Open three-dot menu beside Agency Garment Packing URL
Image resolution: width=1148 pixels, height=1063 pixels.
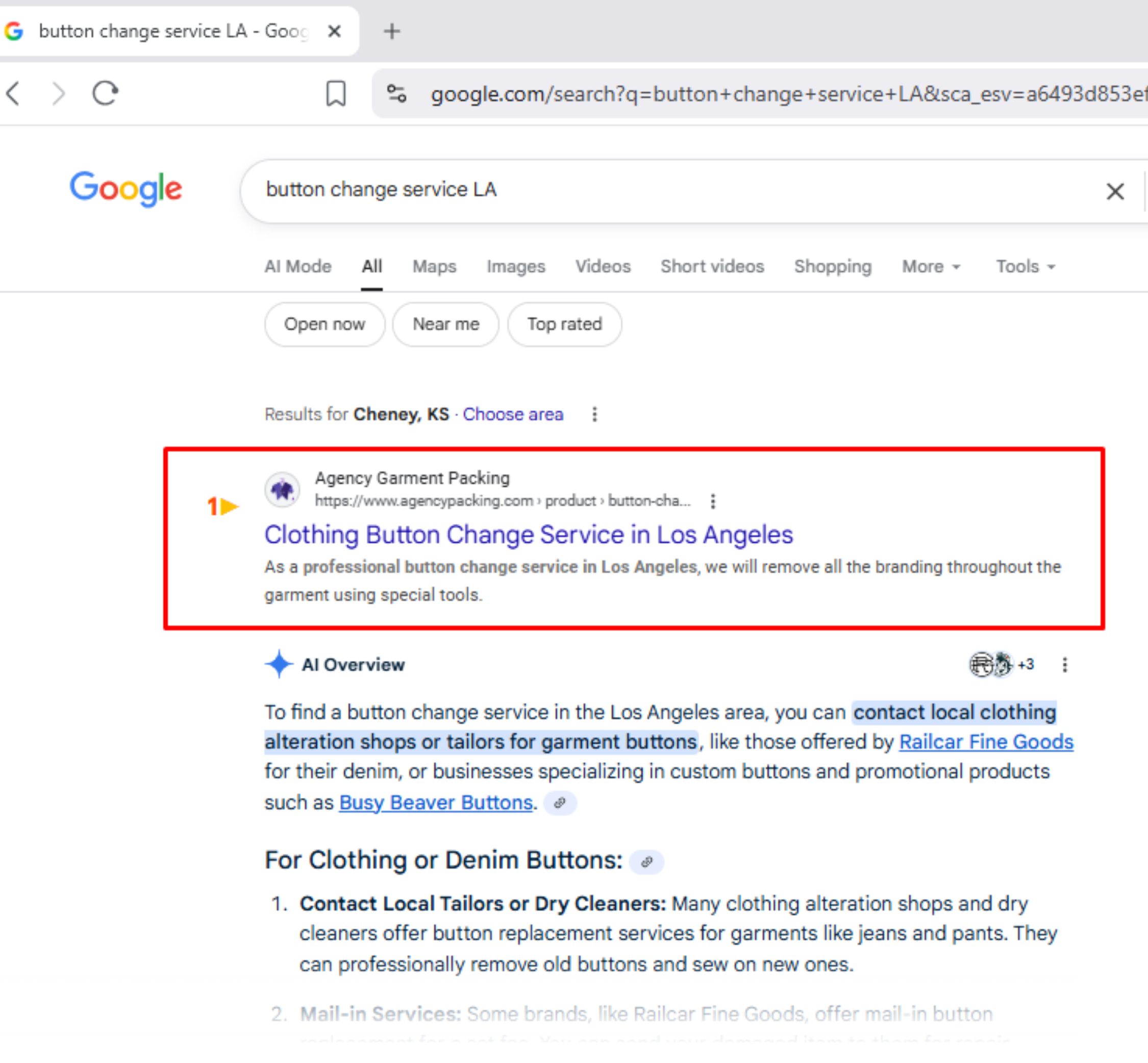point(713,501)
